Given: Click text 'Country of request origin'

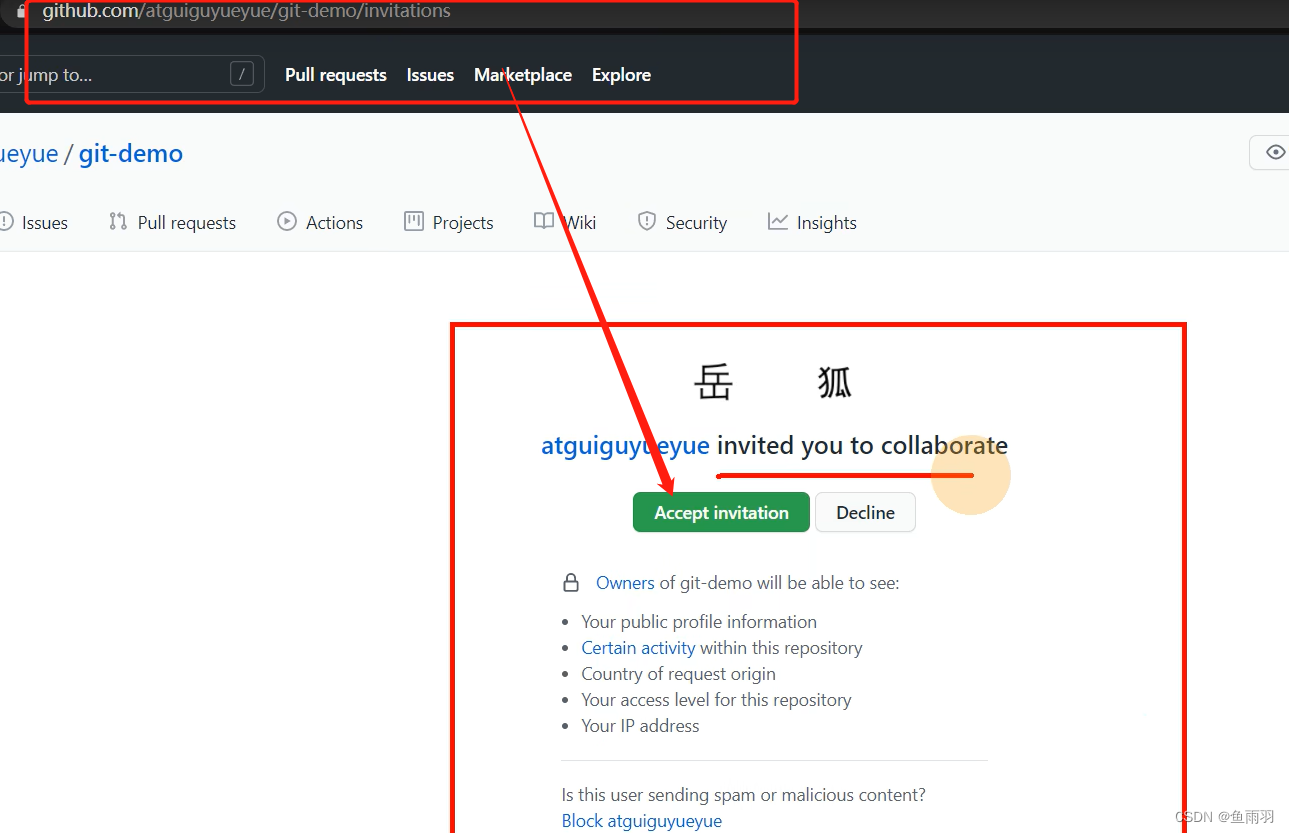Looking at the screenshot, I should (678, 674).
